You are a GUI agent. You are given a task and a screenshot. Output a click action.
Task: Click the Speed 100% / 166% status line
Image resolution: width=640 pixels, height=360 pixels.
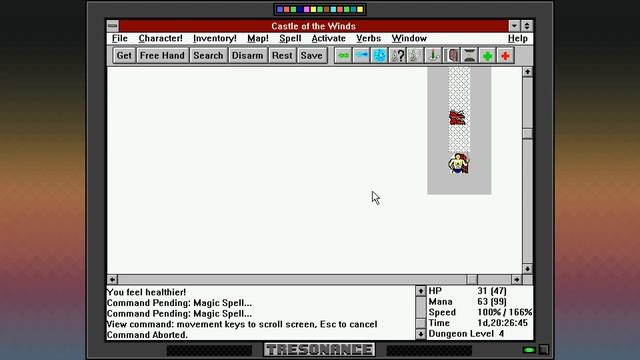480,312
